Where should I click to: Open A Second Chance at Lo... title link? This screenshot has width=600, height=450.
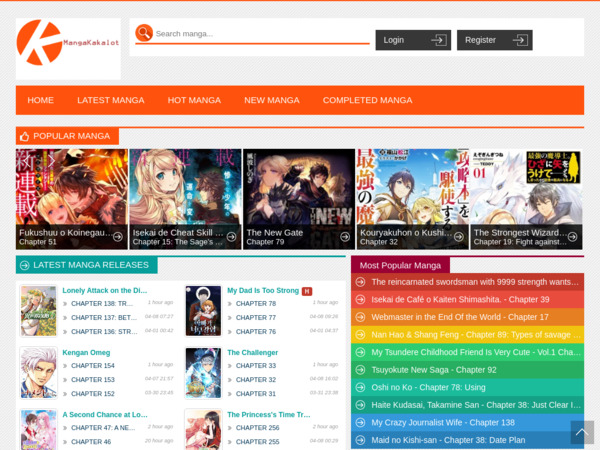coord(104,414)
